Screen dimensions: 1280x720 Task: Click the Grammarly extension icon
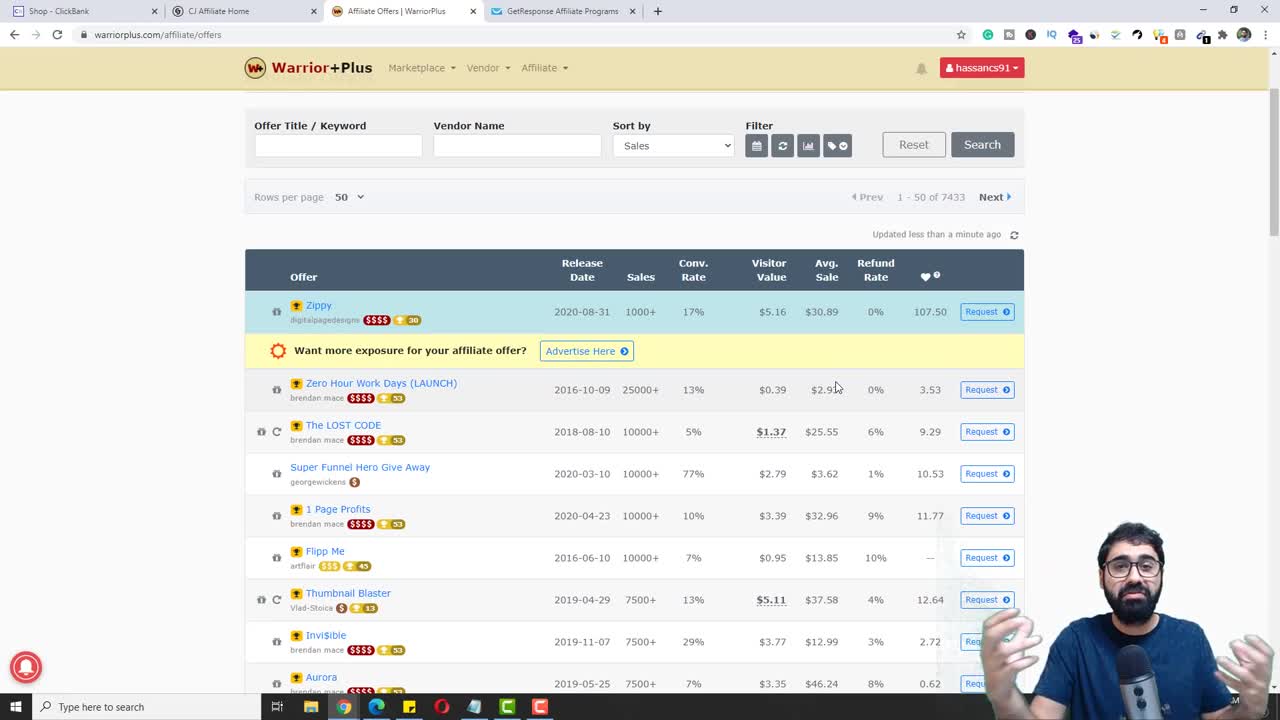987,35
